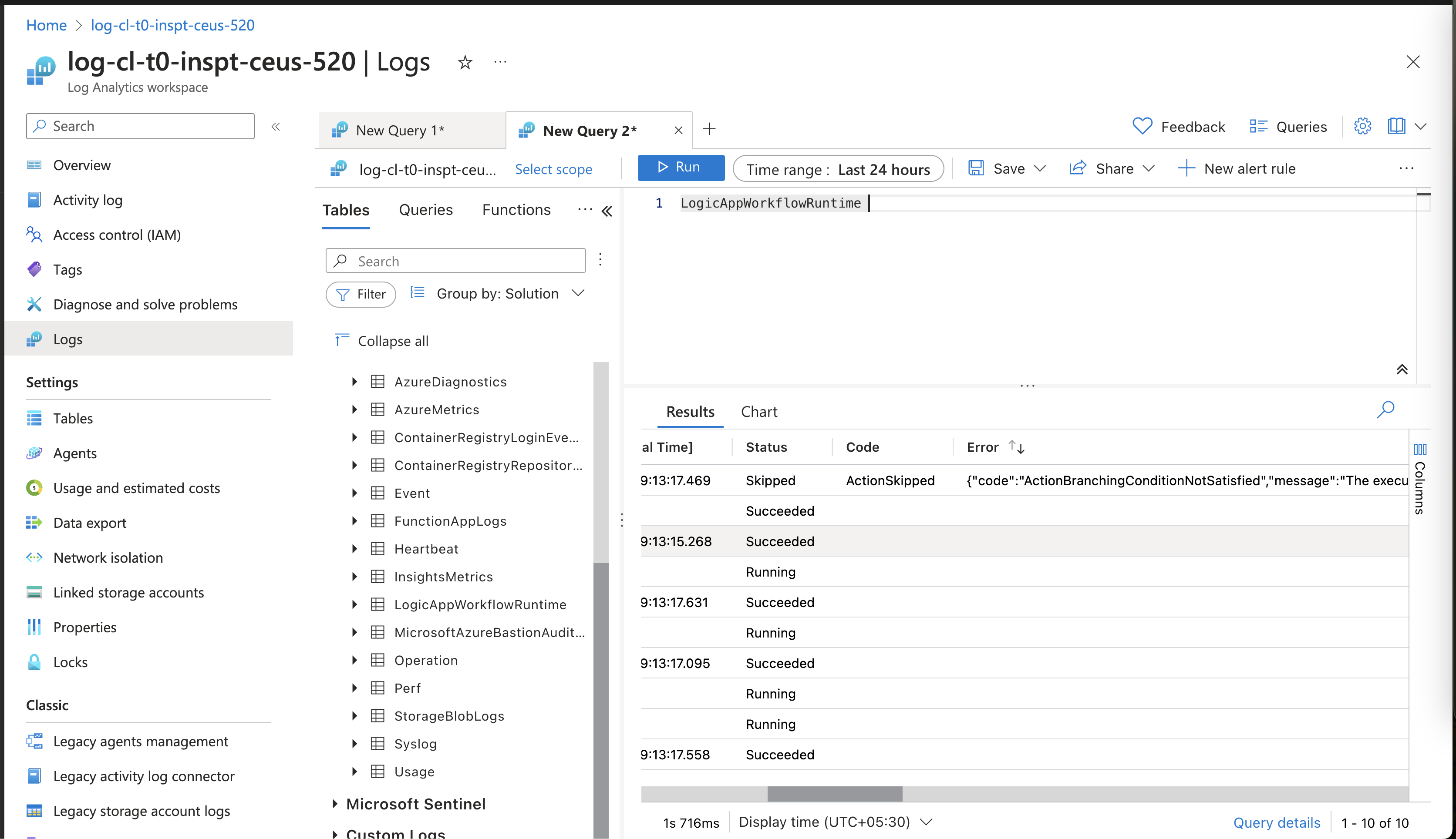Select the StorageBlobLogs table
The height and width of the screenshot is (839, 1456).
coord(449,716)
